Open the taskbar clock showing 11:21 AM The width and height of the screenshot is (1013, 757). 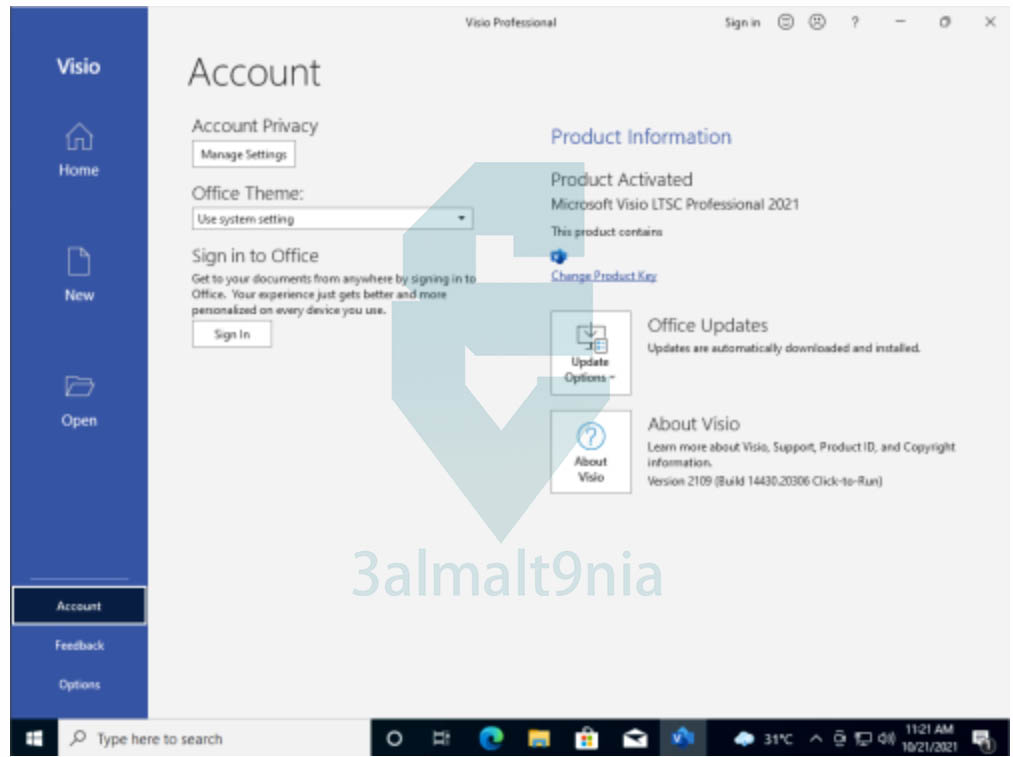[929, 738]
